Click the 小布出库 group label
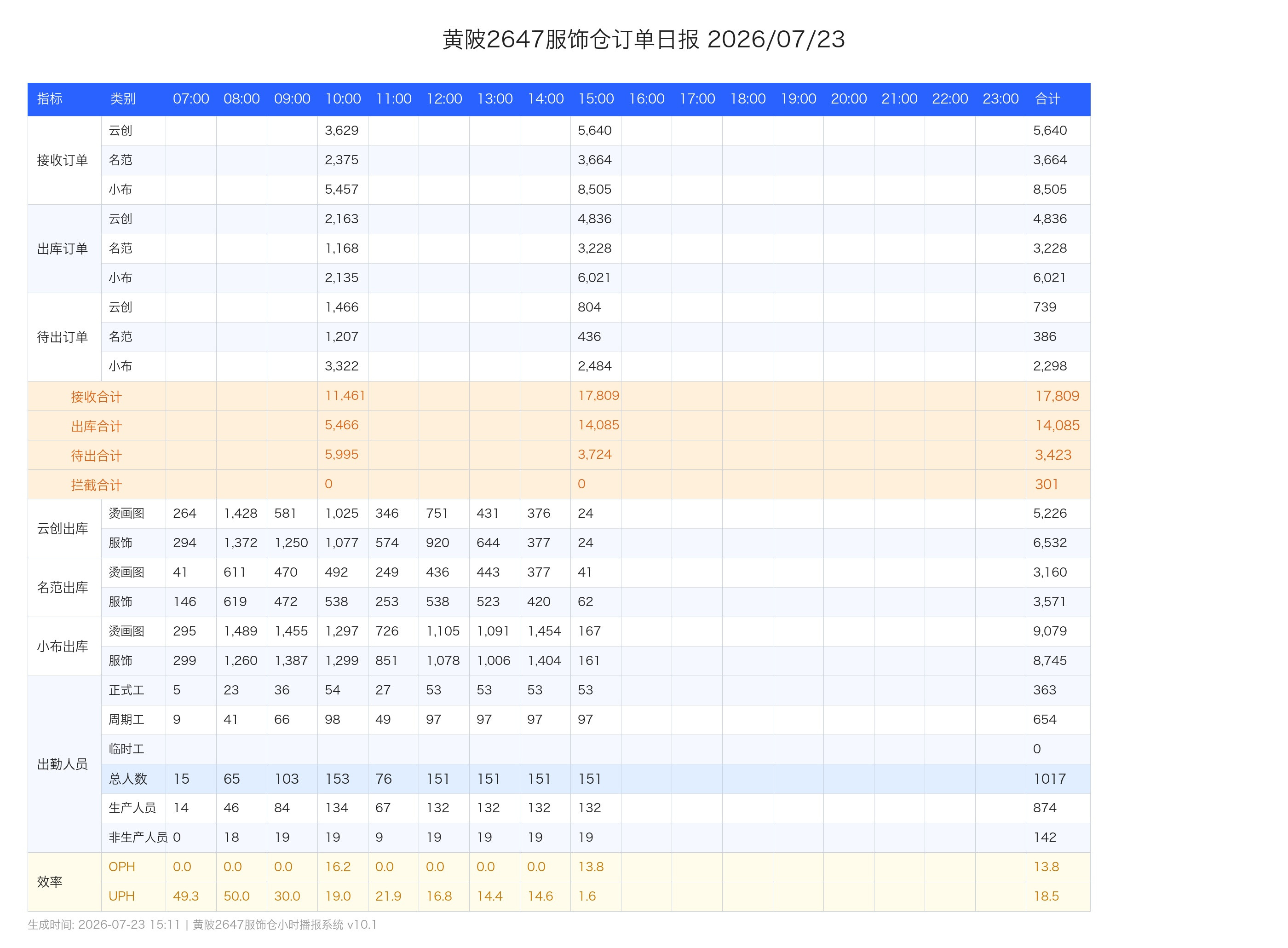 tap(63, 647)
